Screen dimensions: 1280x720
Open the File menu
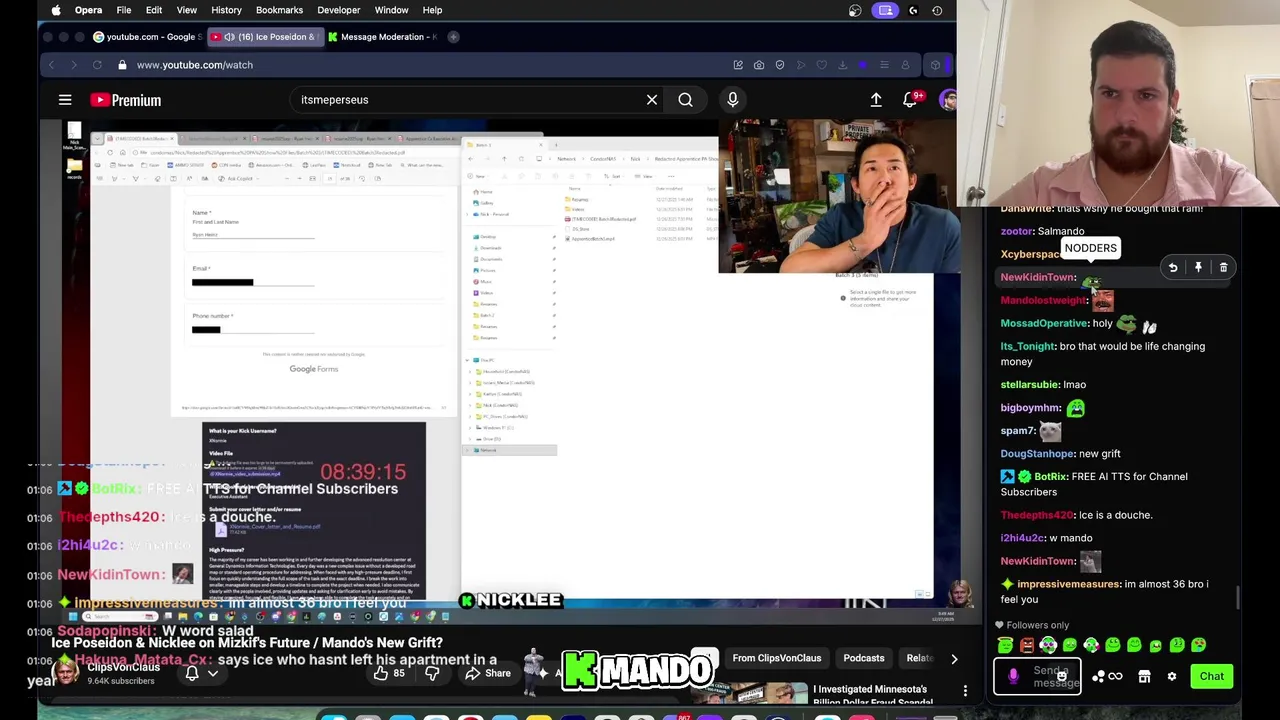[124, 10]
